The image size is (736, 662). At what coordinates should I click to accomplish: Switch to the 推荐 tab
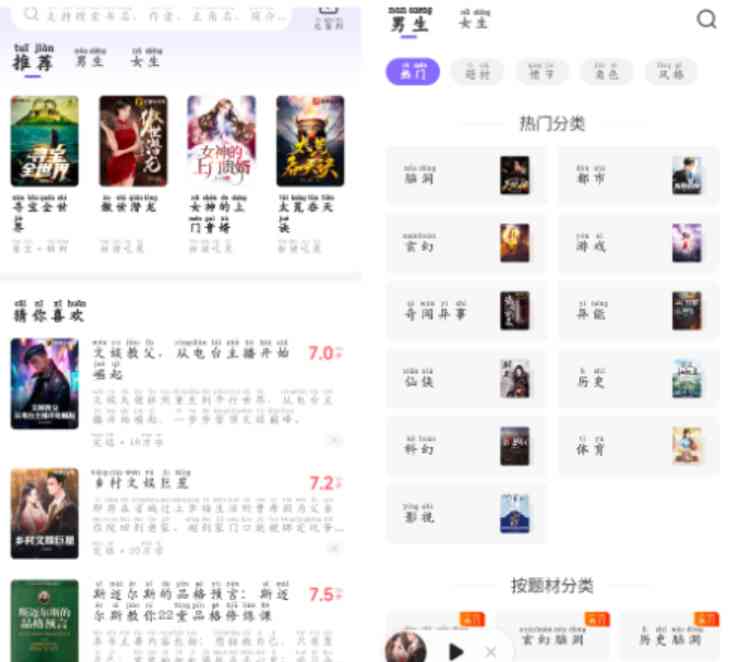click(33, 58)
